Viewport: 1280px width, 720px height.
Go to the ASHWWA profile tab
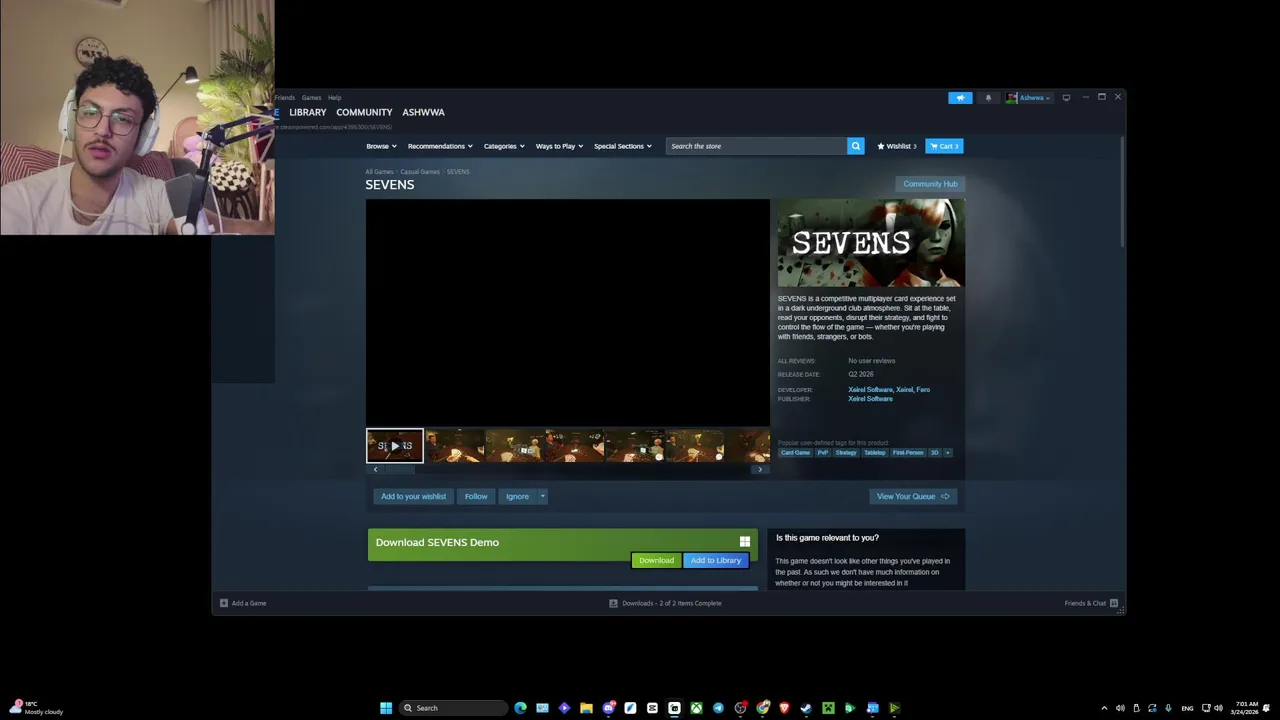tap(423, 112)
